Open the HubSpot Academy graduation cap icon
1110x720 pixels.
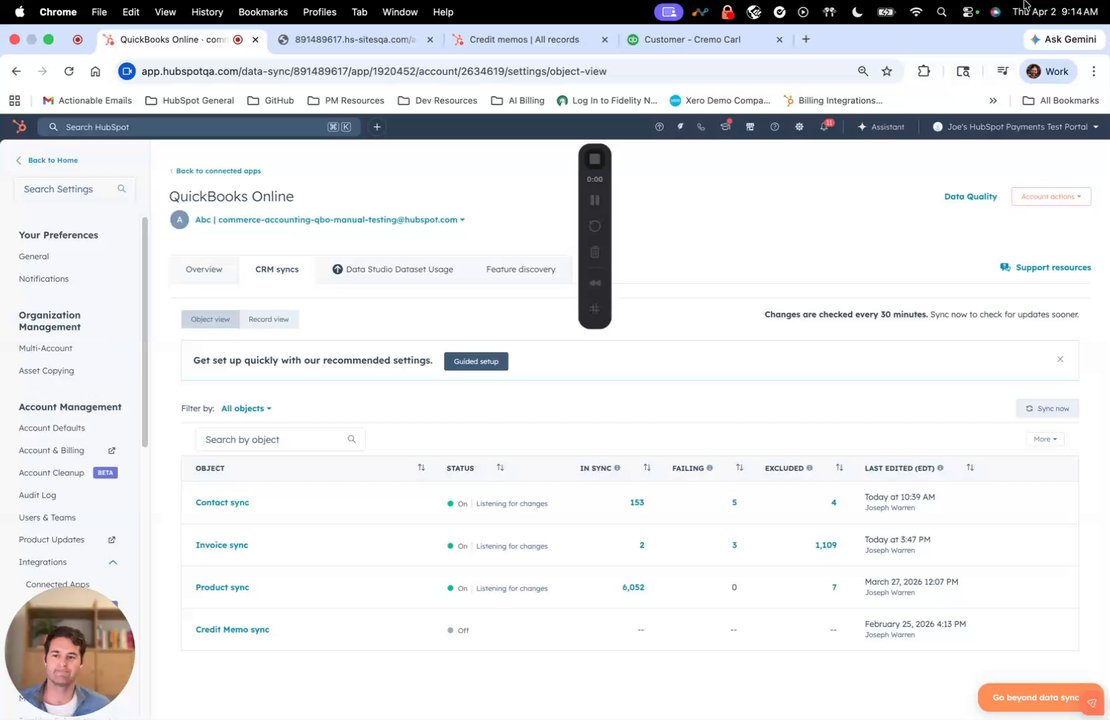click(726, 127)
